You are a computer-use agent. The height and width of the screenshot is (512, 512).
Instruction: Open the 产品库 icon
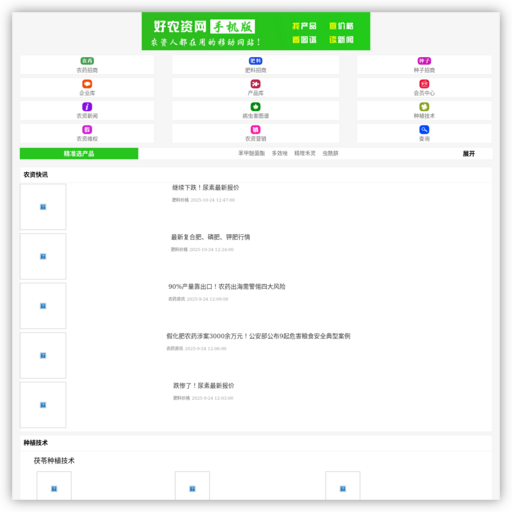pos(255,84)
